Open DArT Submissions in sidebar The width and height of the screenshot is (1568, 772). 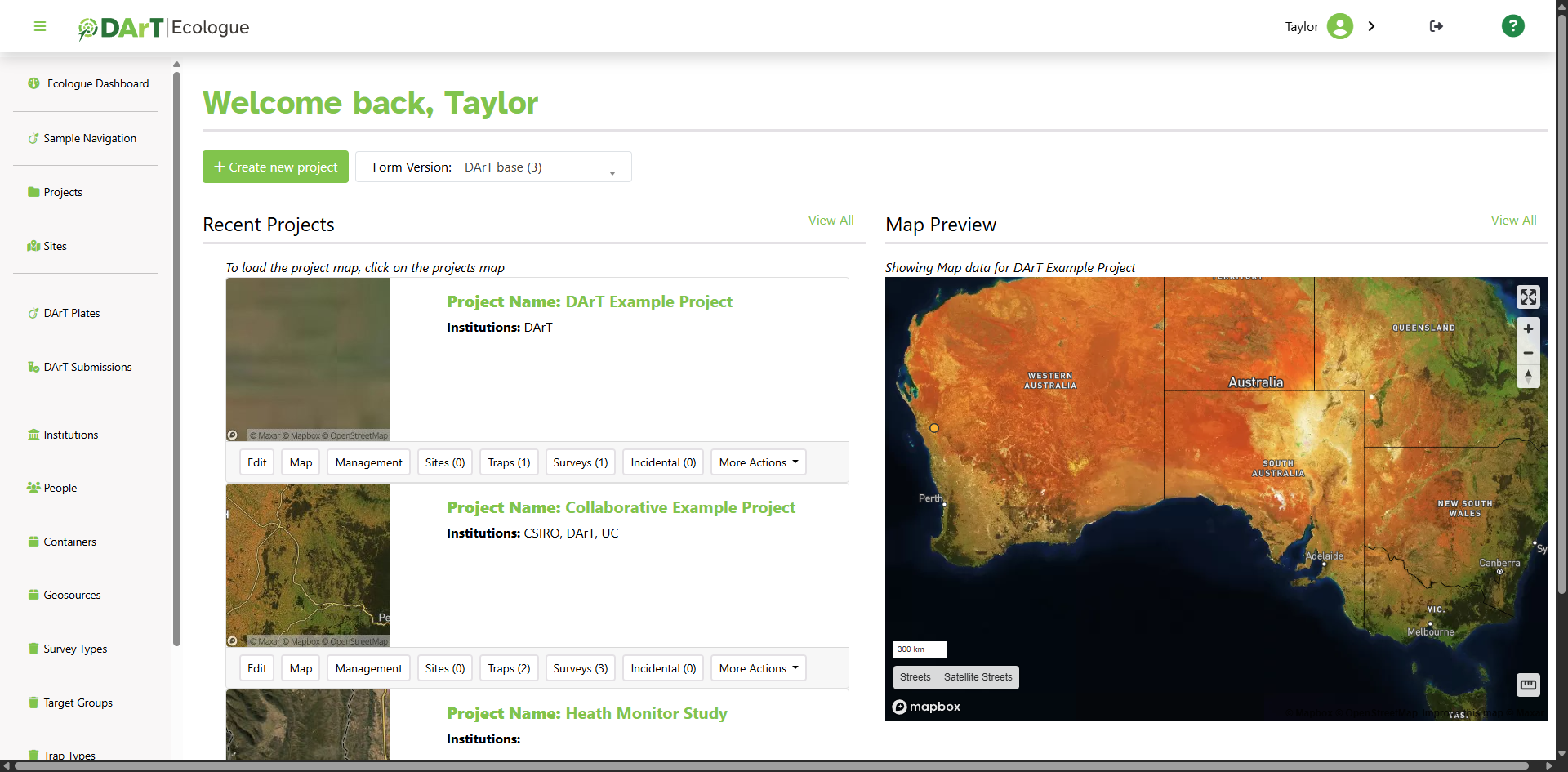coord(87,367)
